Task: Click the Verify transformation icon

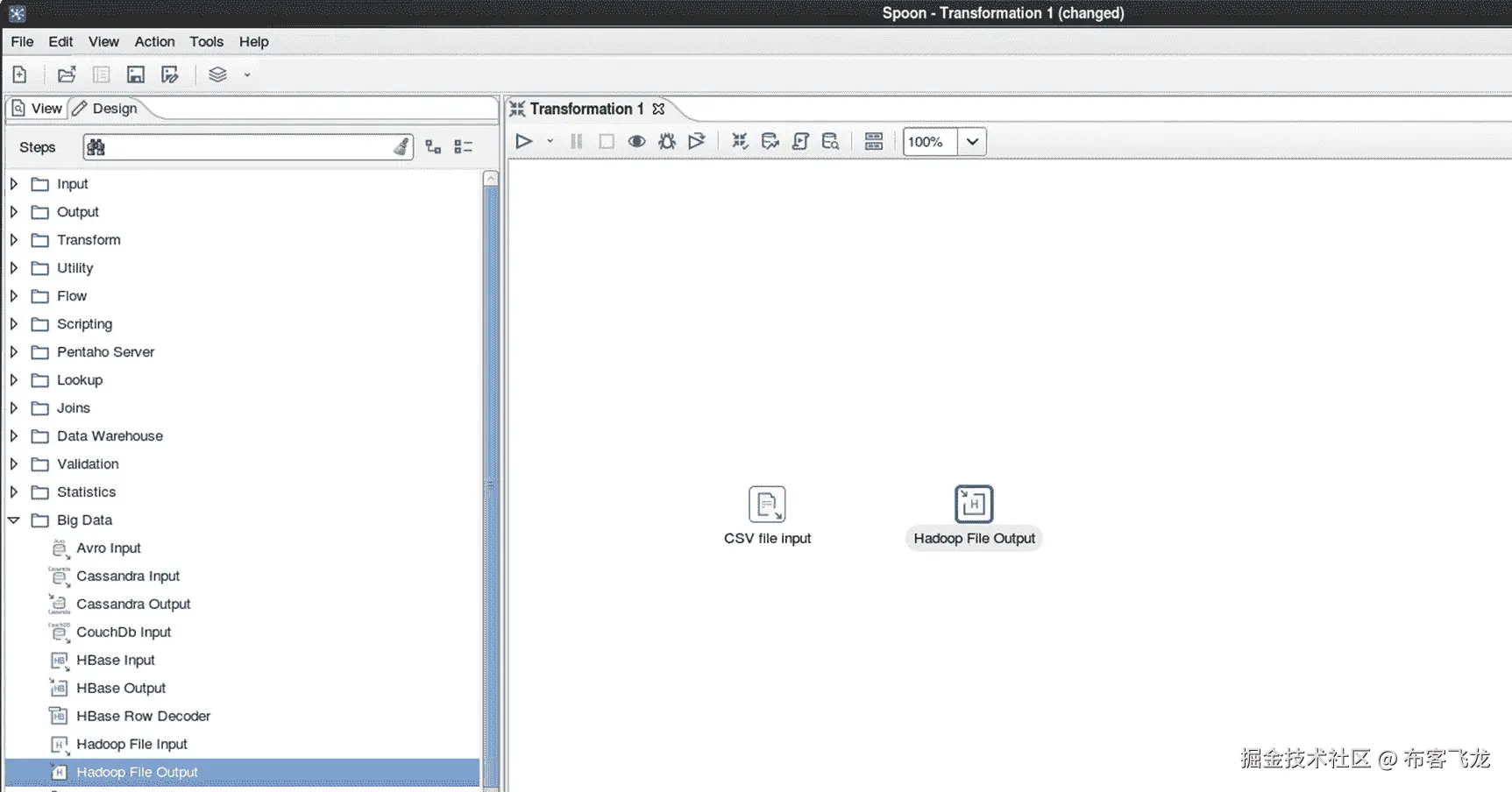Action: [741, 141]
